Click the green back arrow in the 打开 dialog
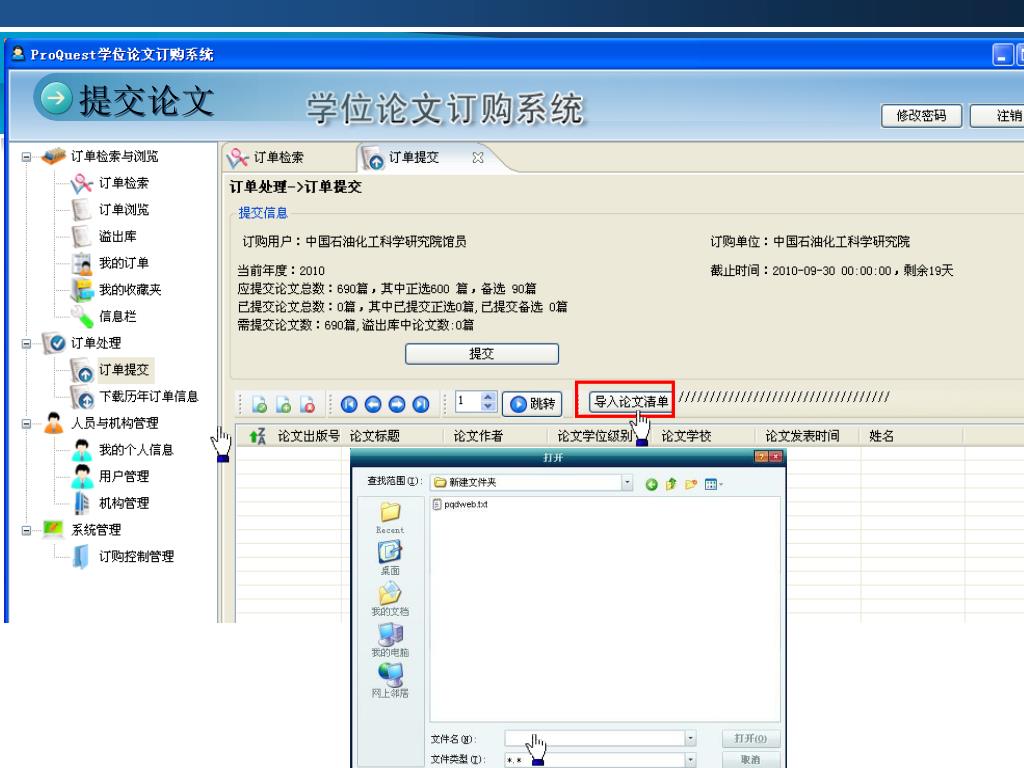The height and width of the screenshot is (768, 1024). coord(651,484)
